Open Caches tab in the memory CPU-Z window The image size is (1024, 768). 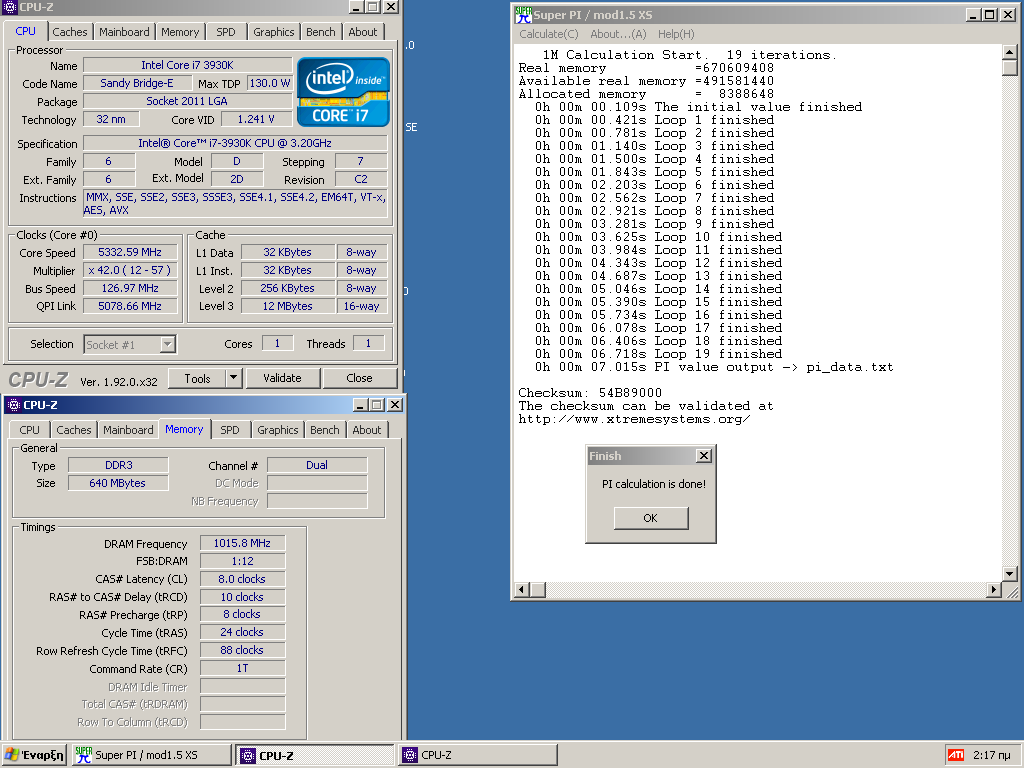(74, 430)
